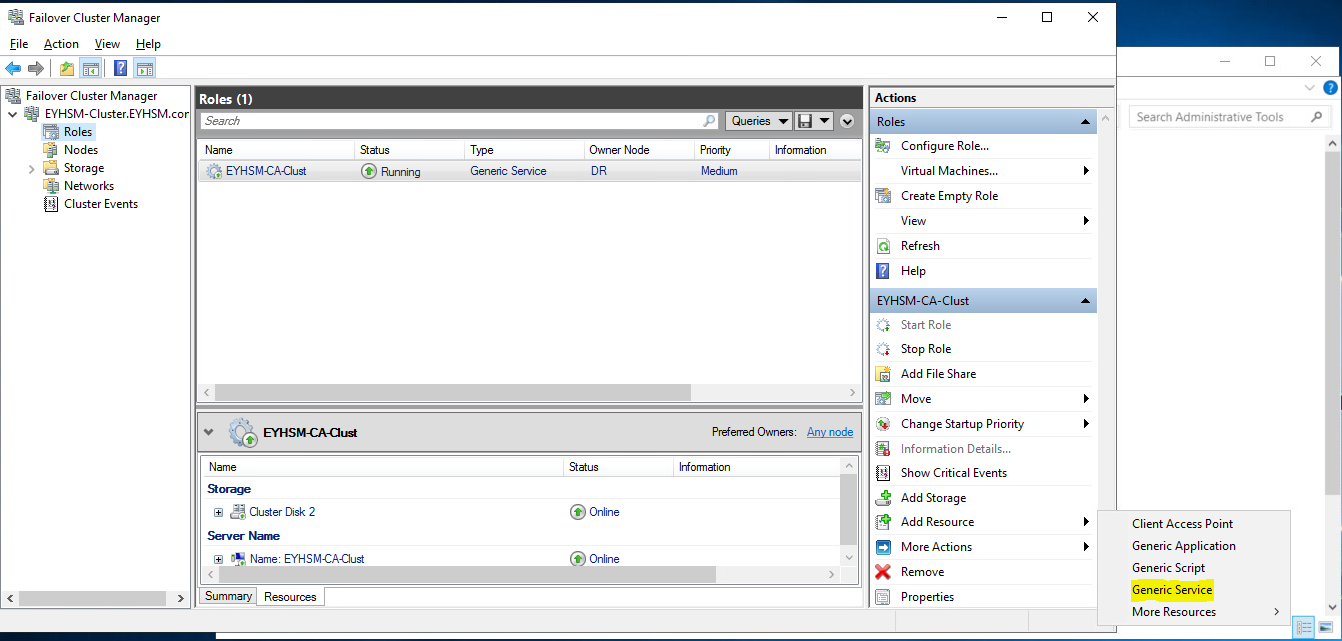The width and height of the screenshot is (1342, 641).
Task: Click the large icons view button in background window
Action: point(1326,627)
